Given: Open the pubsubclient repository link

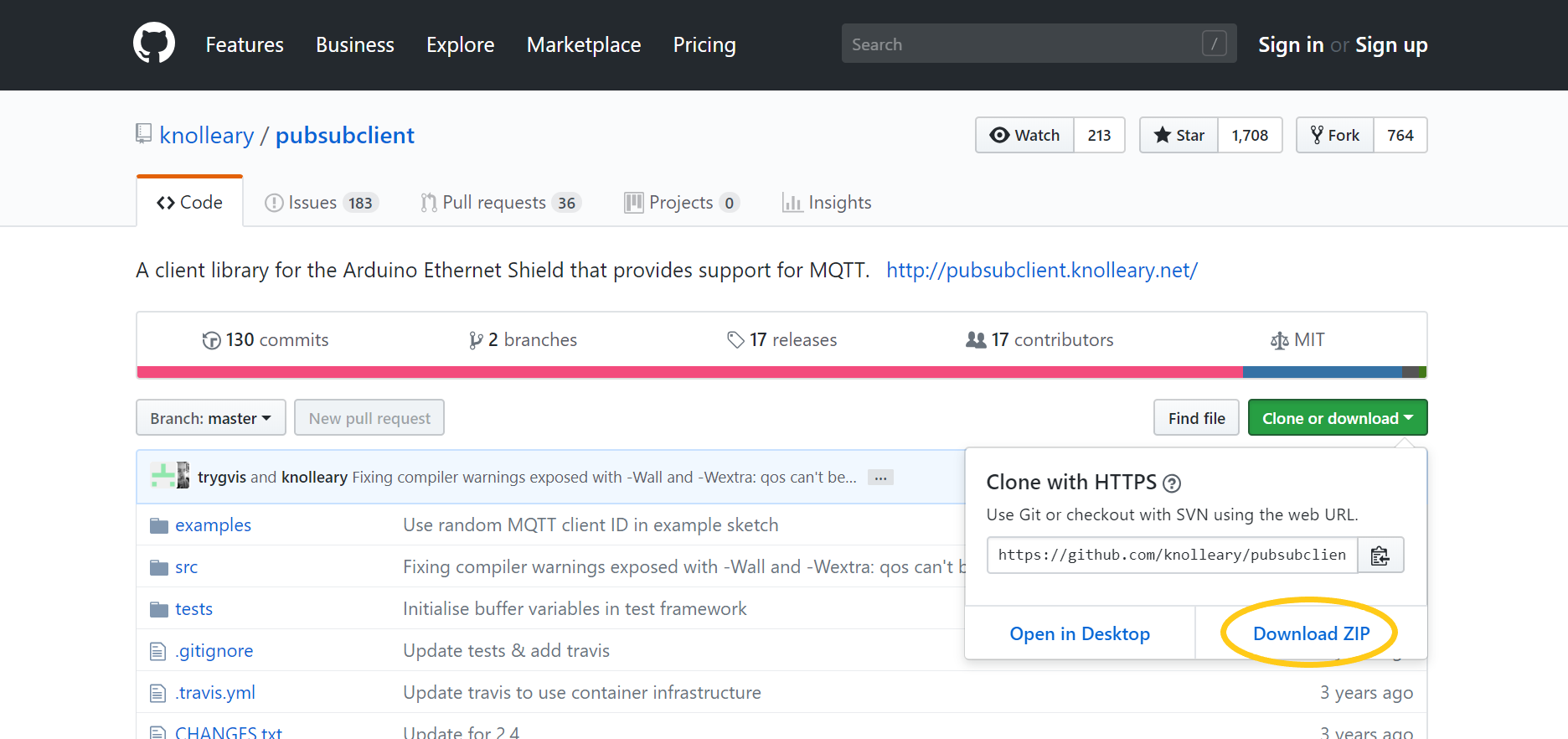Looking at the screenshot, I should (x=345, y=135).
